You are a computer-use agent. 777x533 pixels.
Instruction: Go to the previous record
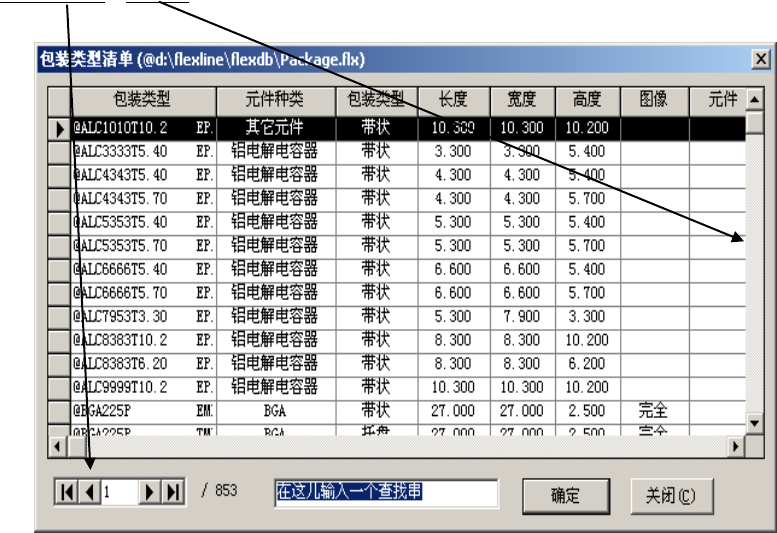click(90, 492)
